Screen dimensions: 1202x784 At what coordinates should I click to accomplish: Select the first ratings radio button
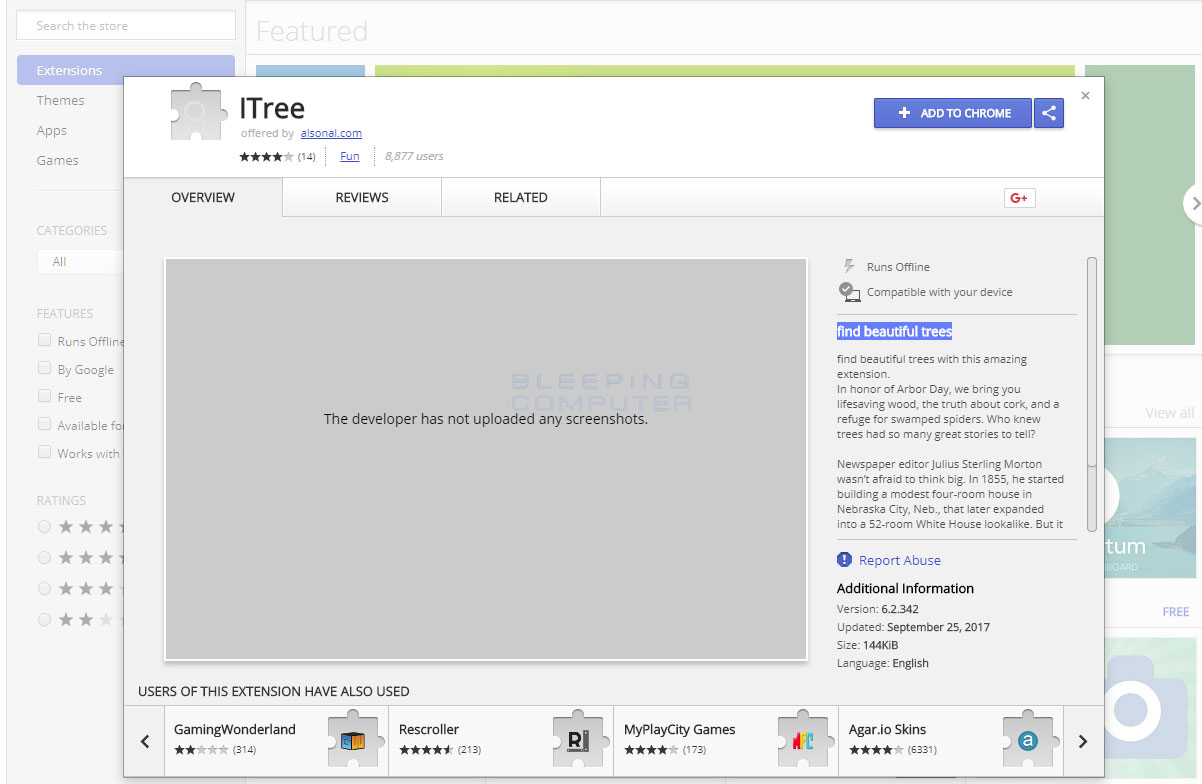44,526
